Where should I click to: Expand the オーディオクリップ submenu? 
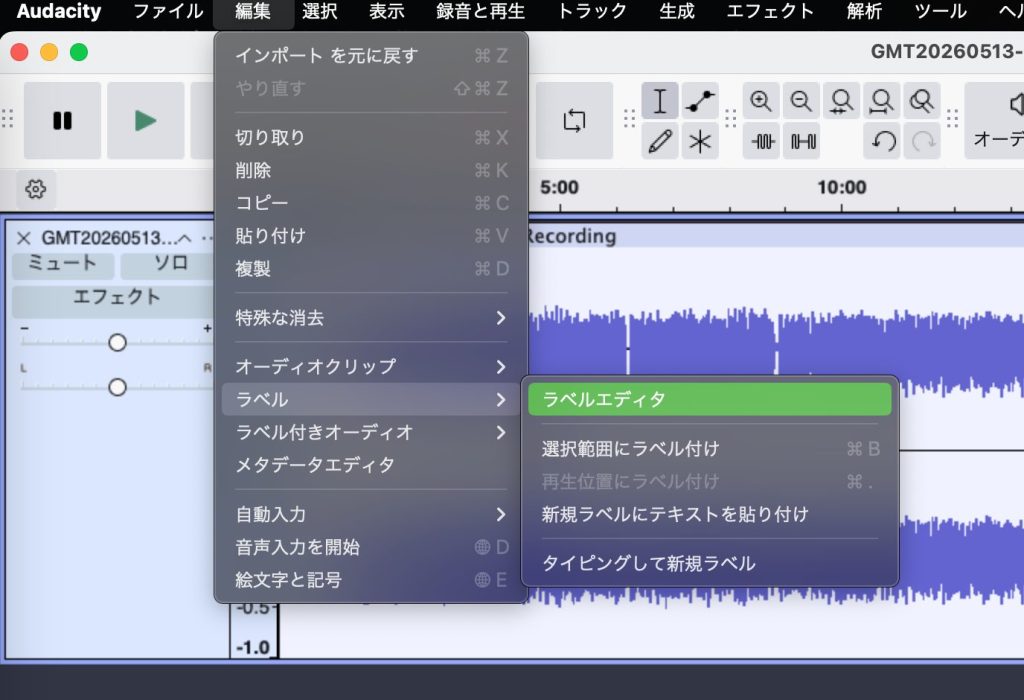(x=371, y=366)
